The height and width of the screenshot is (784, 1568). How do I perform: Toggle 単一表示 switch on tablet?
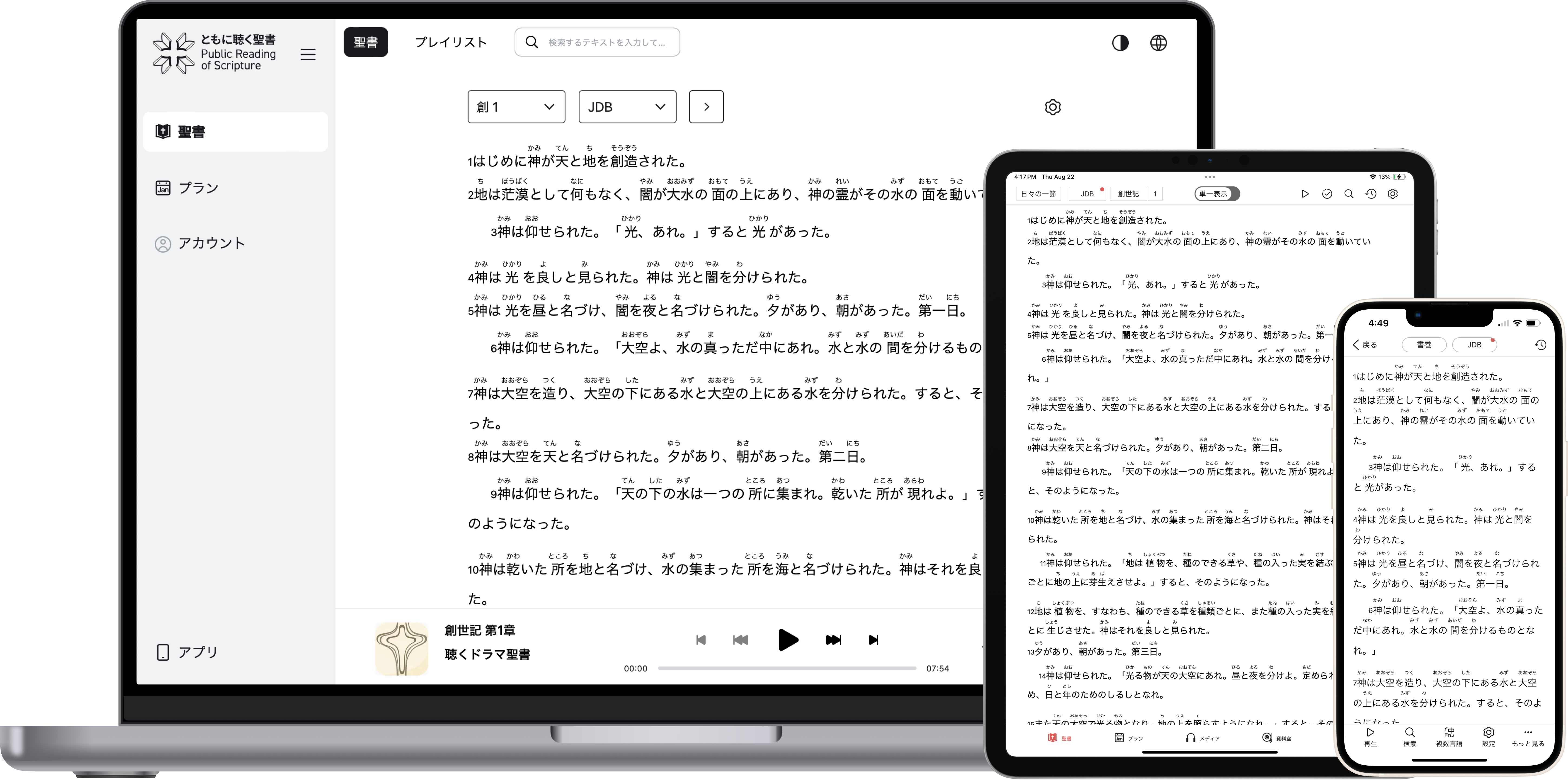coord(1217,193)
